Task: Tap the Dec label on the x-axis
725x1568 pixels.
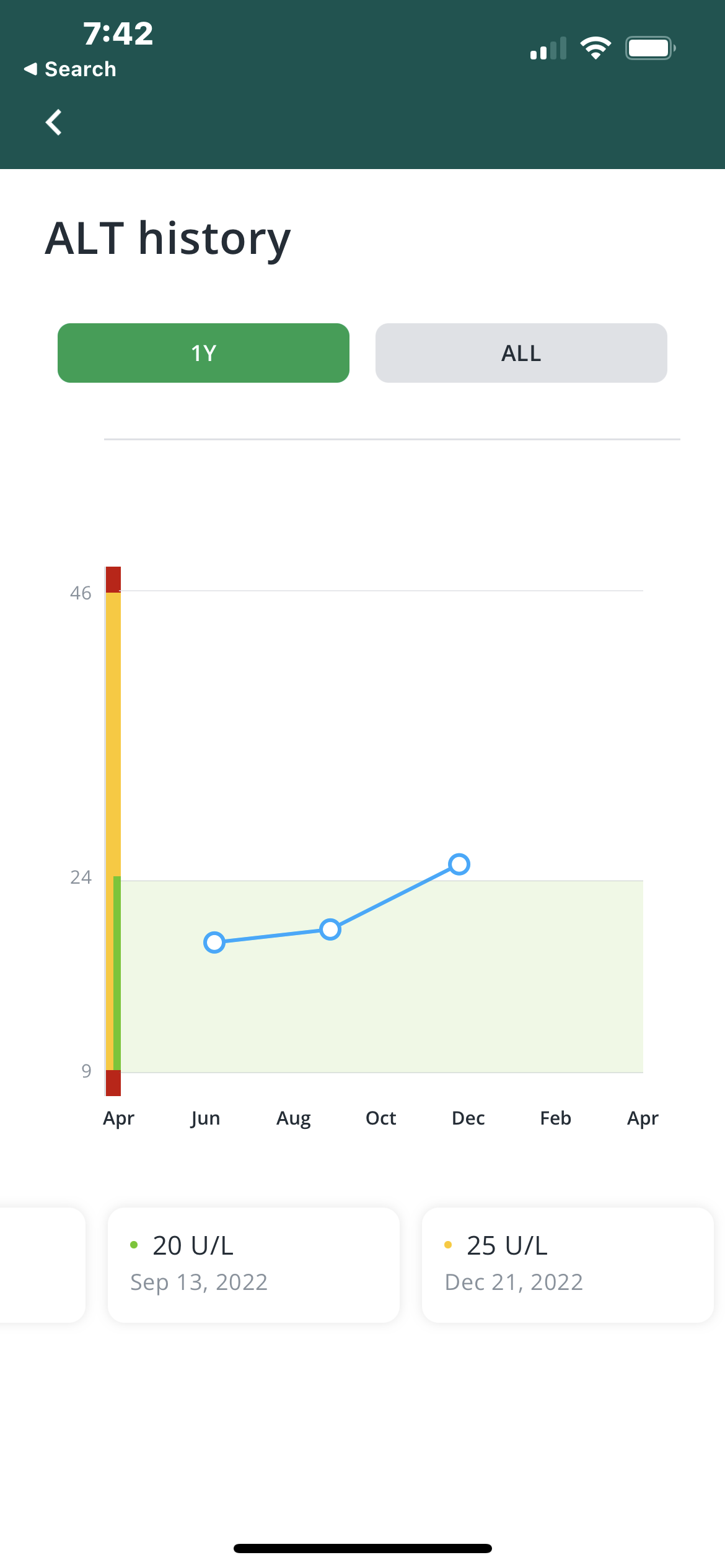Action: 468,1118
